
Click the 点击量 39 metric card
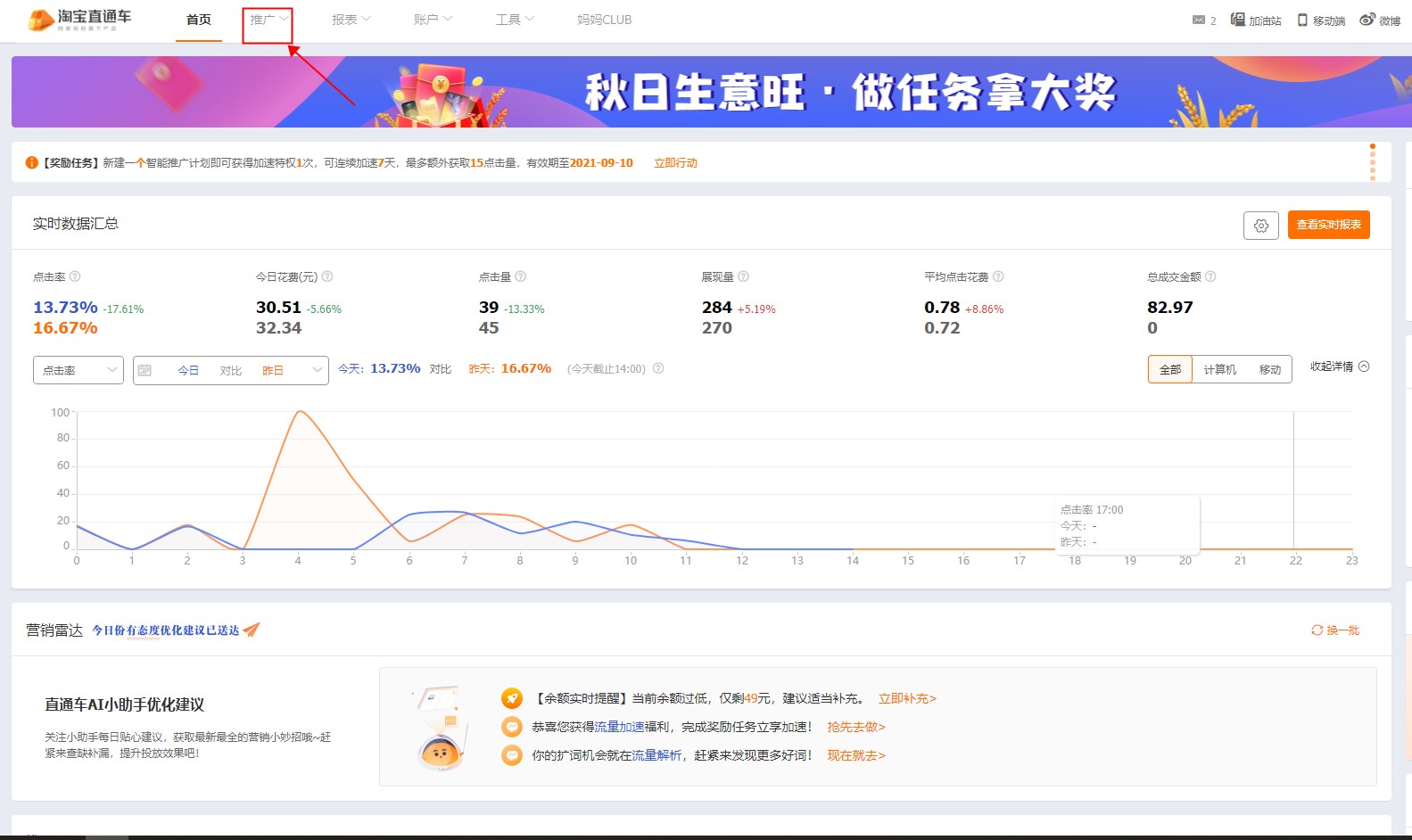[511, 303]
